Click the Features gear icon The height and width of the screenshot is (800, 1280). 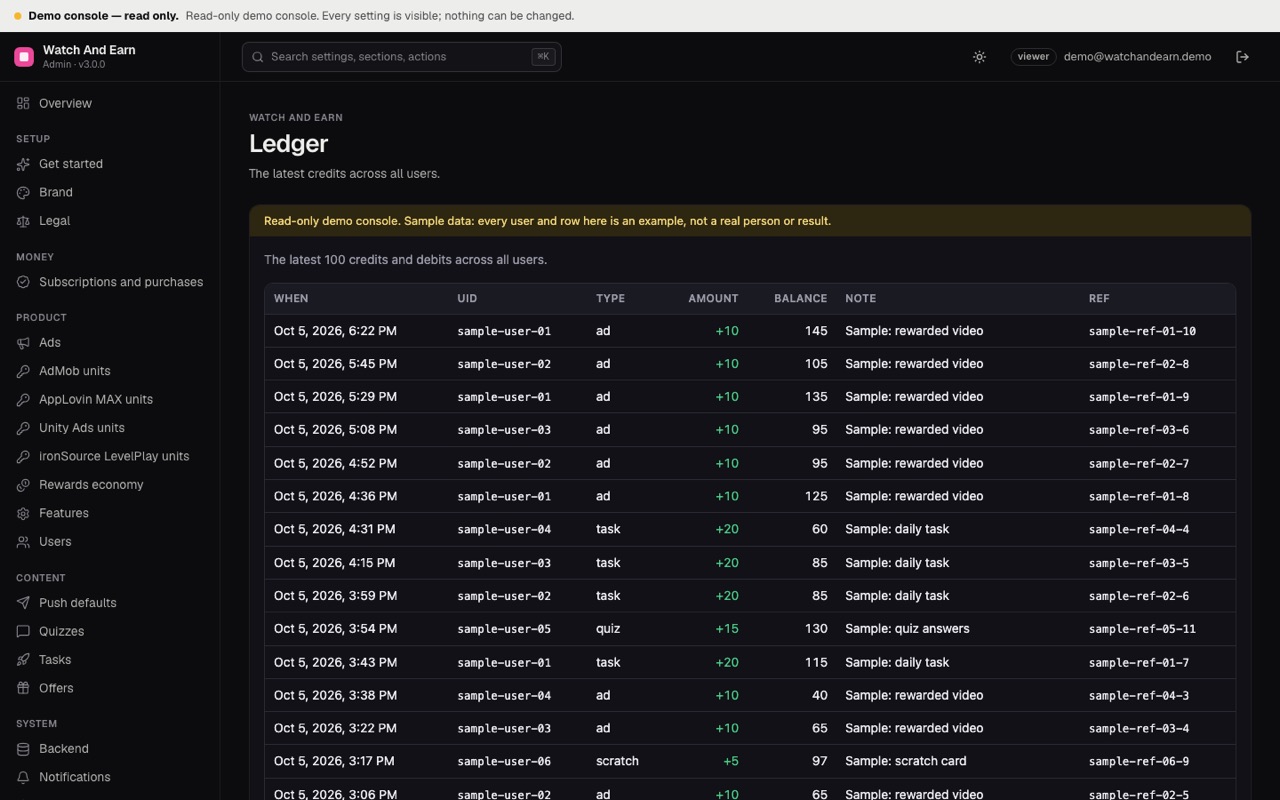23,513
